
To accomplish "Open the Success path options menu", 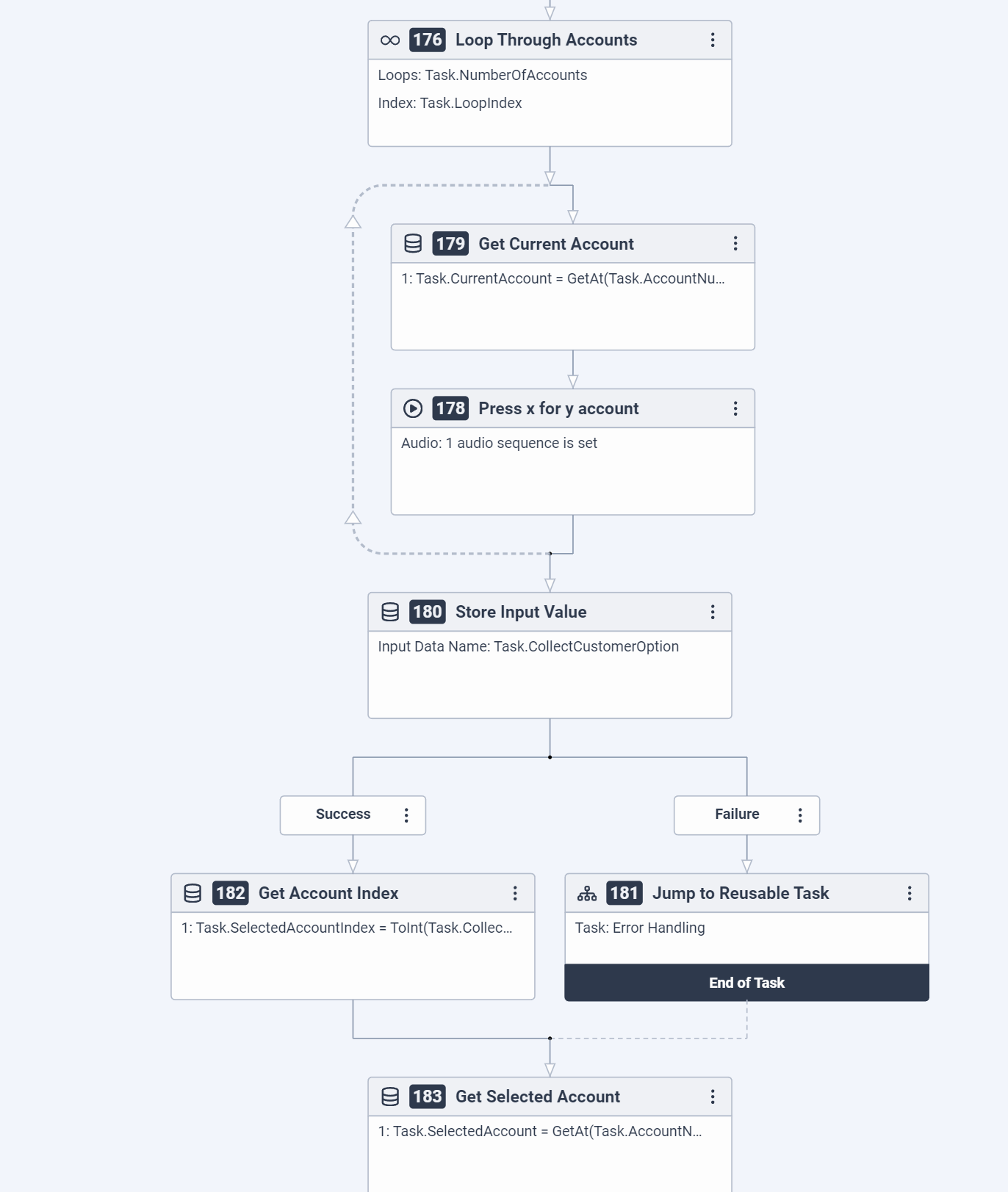I will (406, 815).
